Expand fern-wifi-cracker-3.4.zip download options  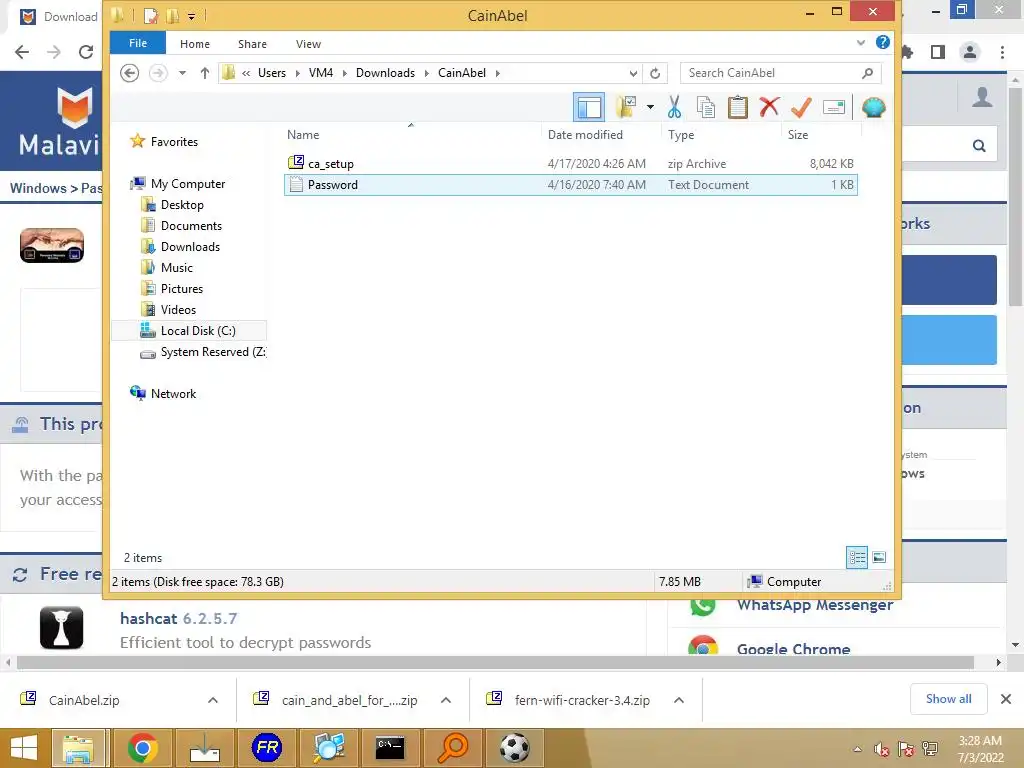point(679,700)
